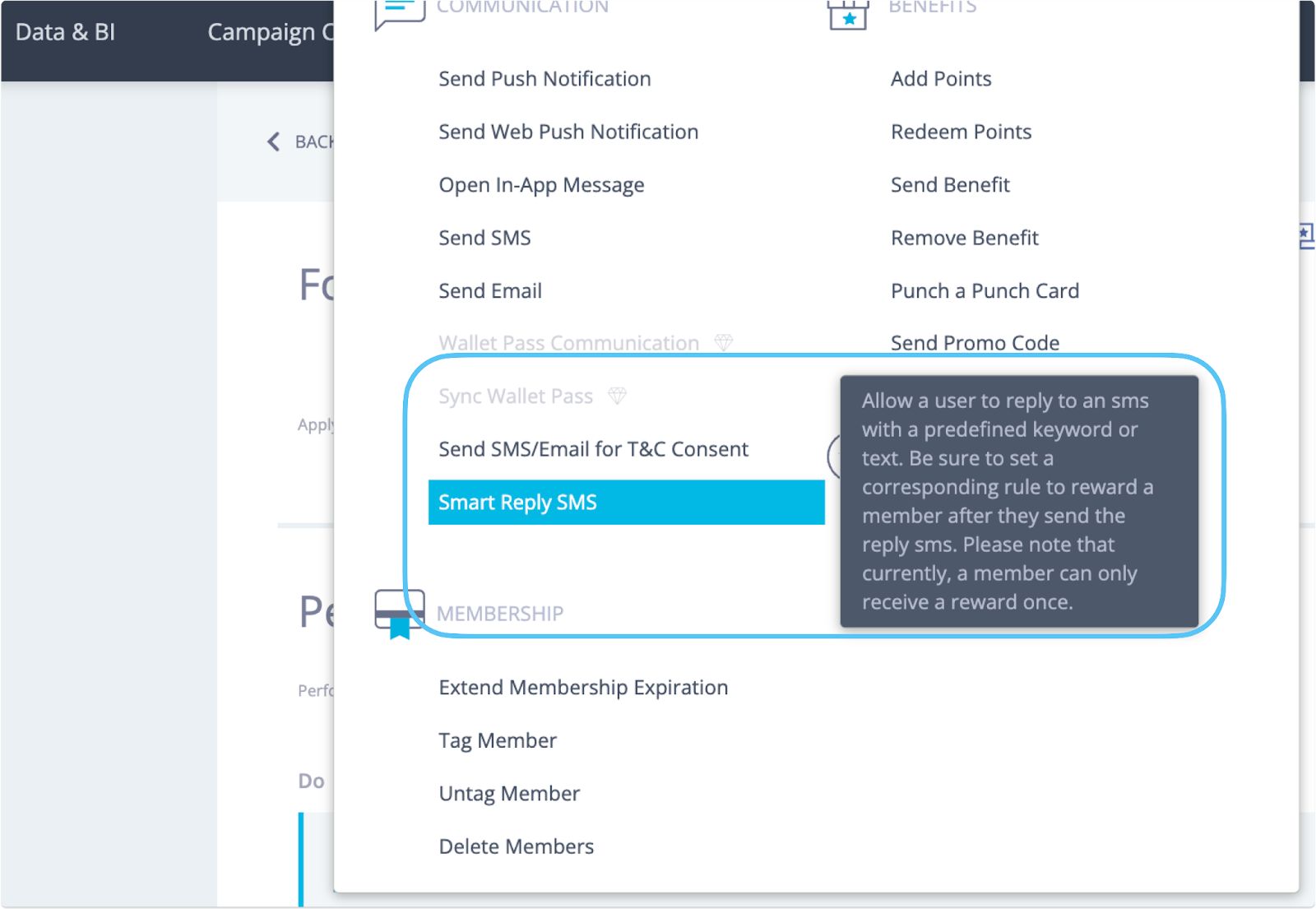Pick the Send Email action
The height and width of the screenshot is (909, 1316).
tap(490, 291)
